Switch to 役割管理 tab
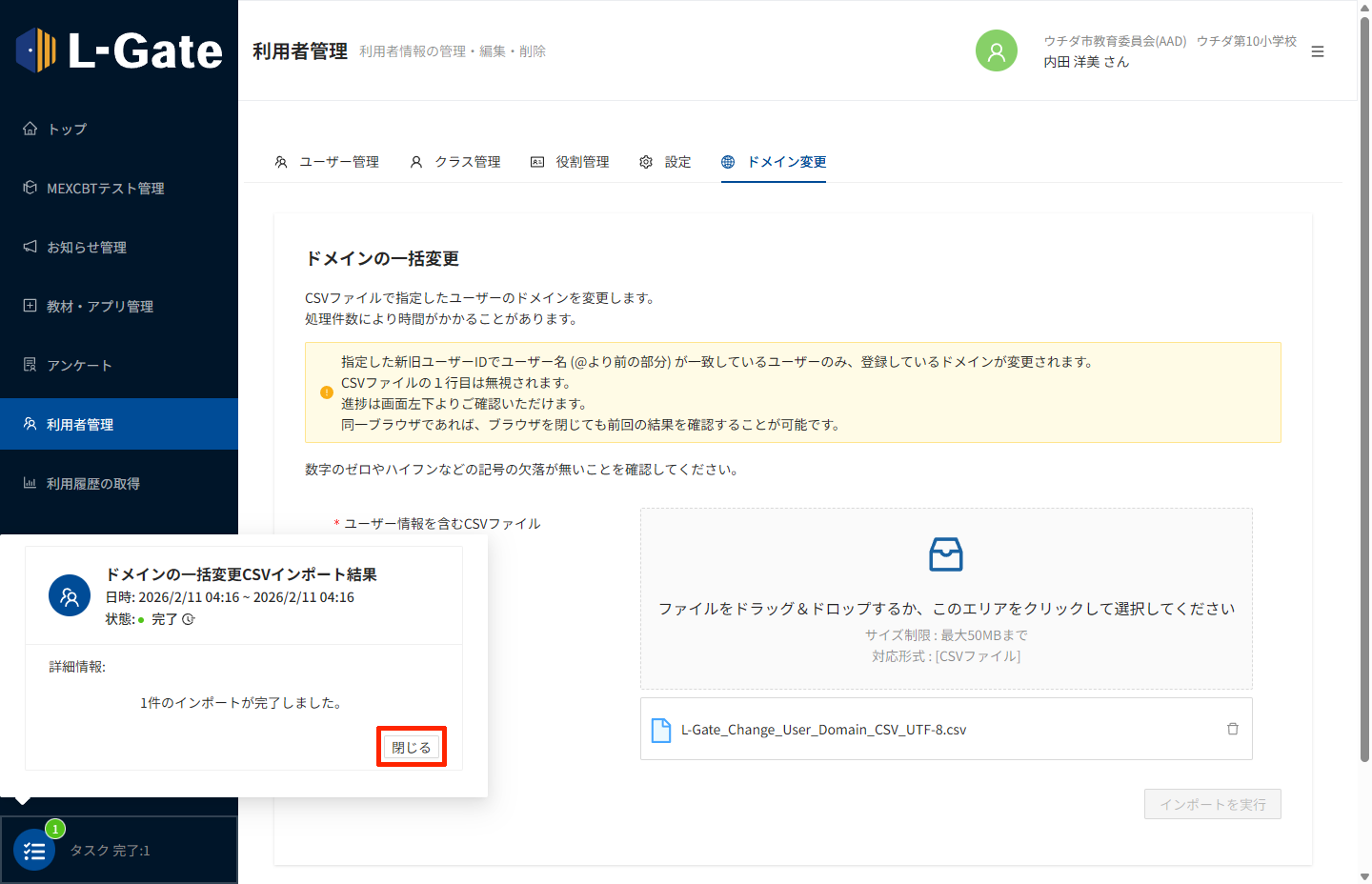Image resolution: width=1372 pixels, height=884 pixels. coord(570,162)
